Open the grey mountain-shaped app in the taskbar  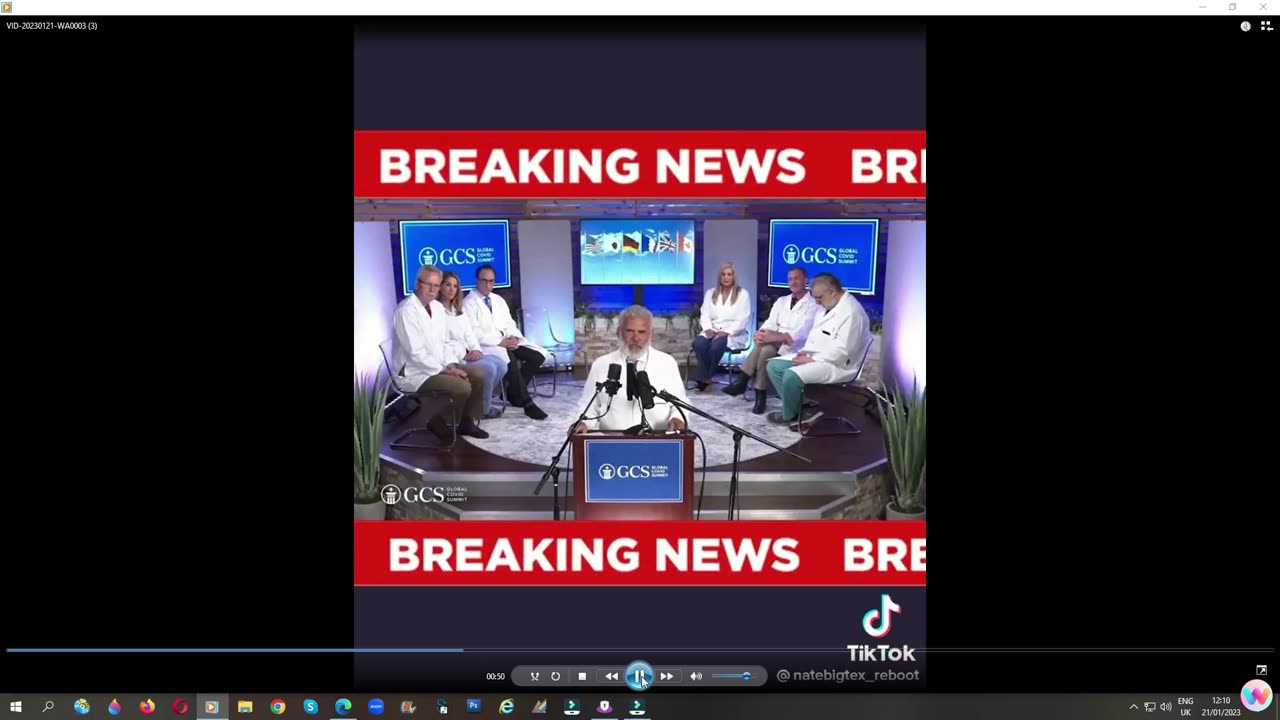(539, 707)
